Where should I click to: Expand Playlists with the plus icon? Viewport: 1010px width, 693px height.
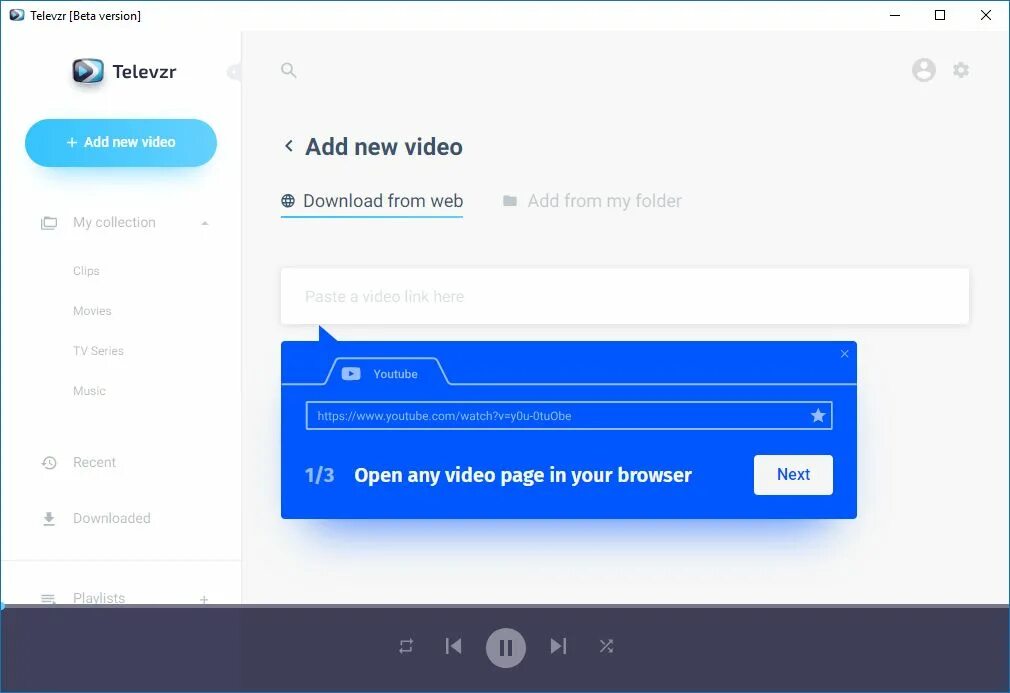coord(204,600)
